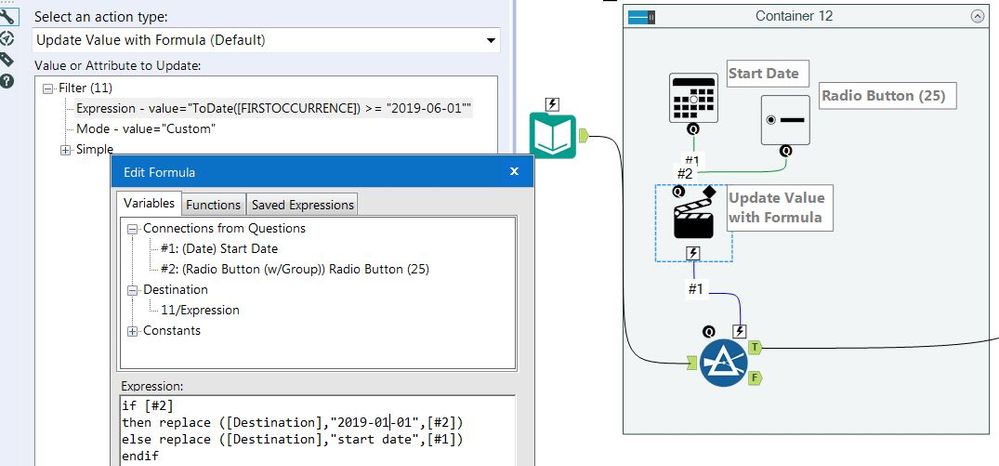The height and width of the screenshot is (466, 999).
Task: Select the Expression value tree row
Action: (x=274, y=108)
